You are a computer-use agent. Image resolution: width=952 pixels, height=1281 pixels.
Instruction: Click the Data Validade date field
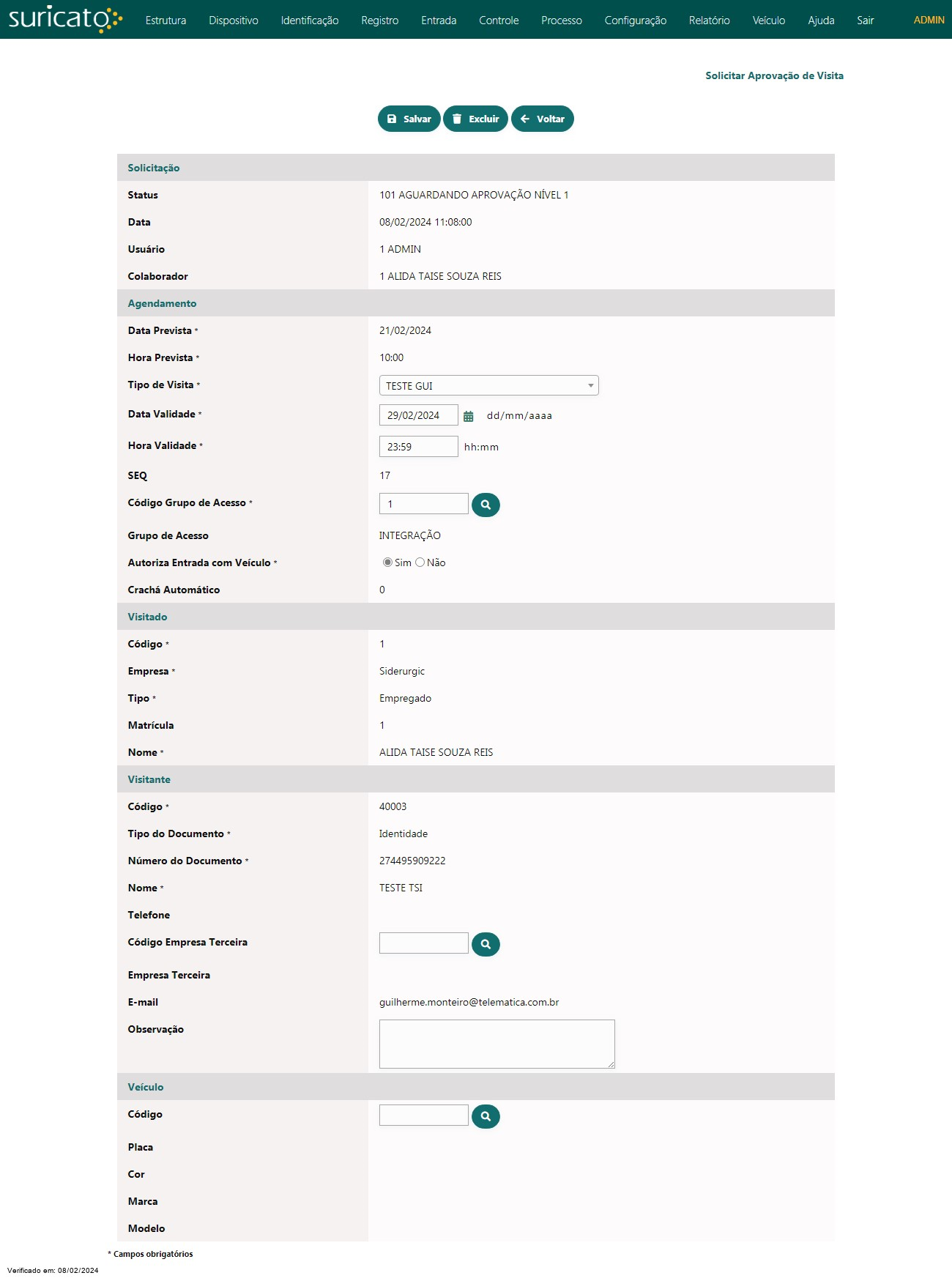point(418,415)
